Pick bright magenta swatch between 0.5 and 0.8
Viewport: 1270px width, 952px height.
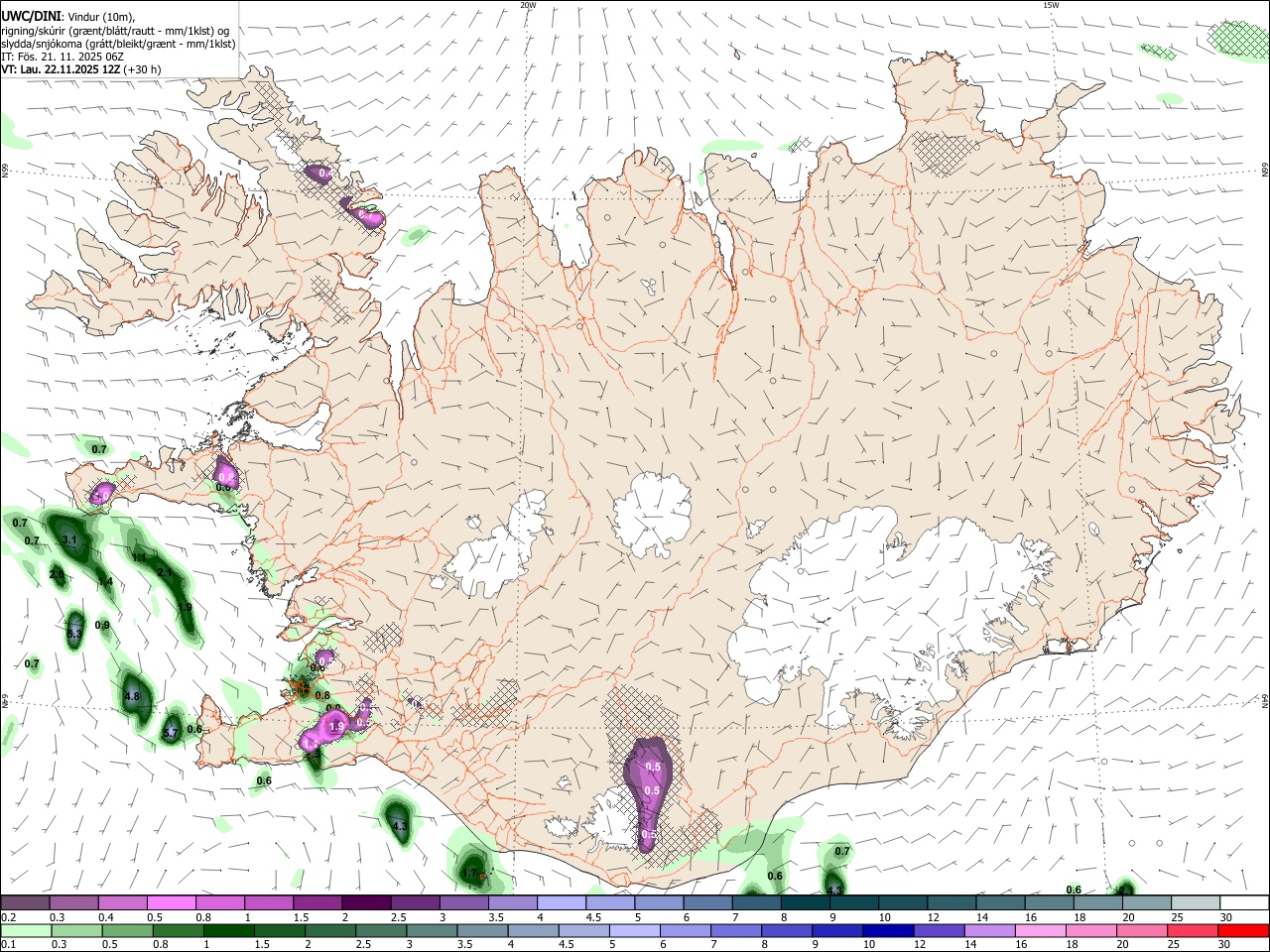(x=171, y=902)
